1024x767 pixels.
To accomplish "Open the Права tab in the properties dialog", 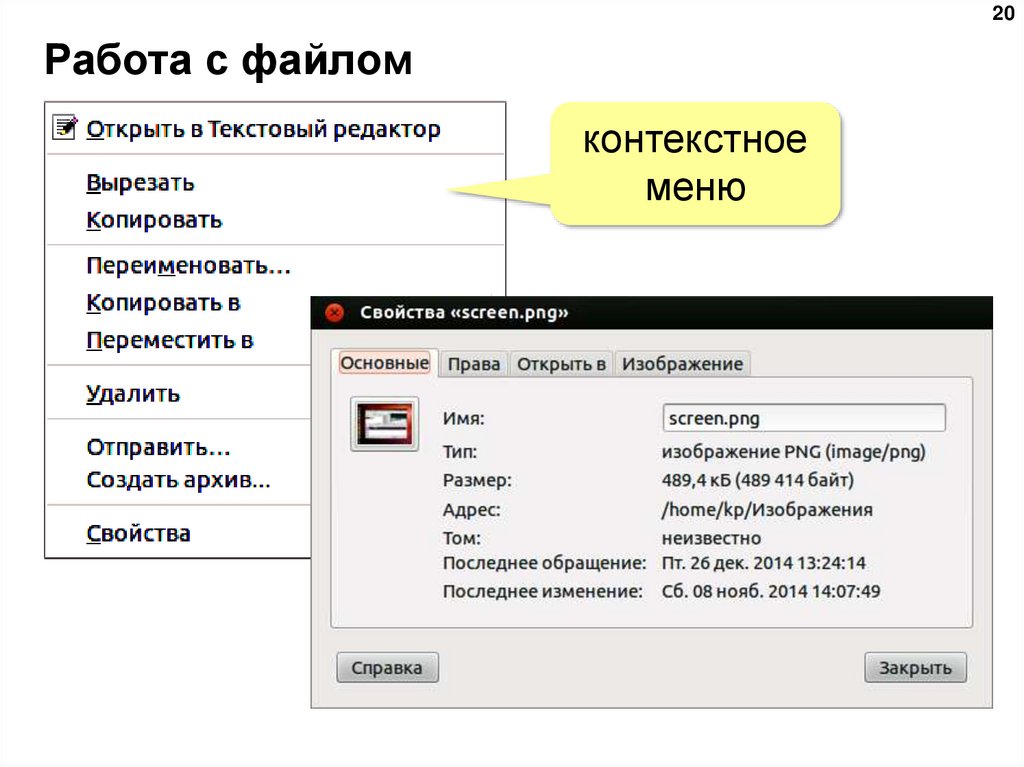I will pyautogui.click(x=473, y=364).
